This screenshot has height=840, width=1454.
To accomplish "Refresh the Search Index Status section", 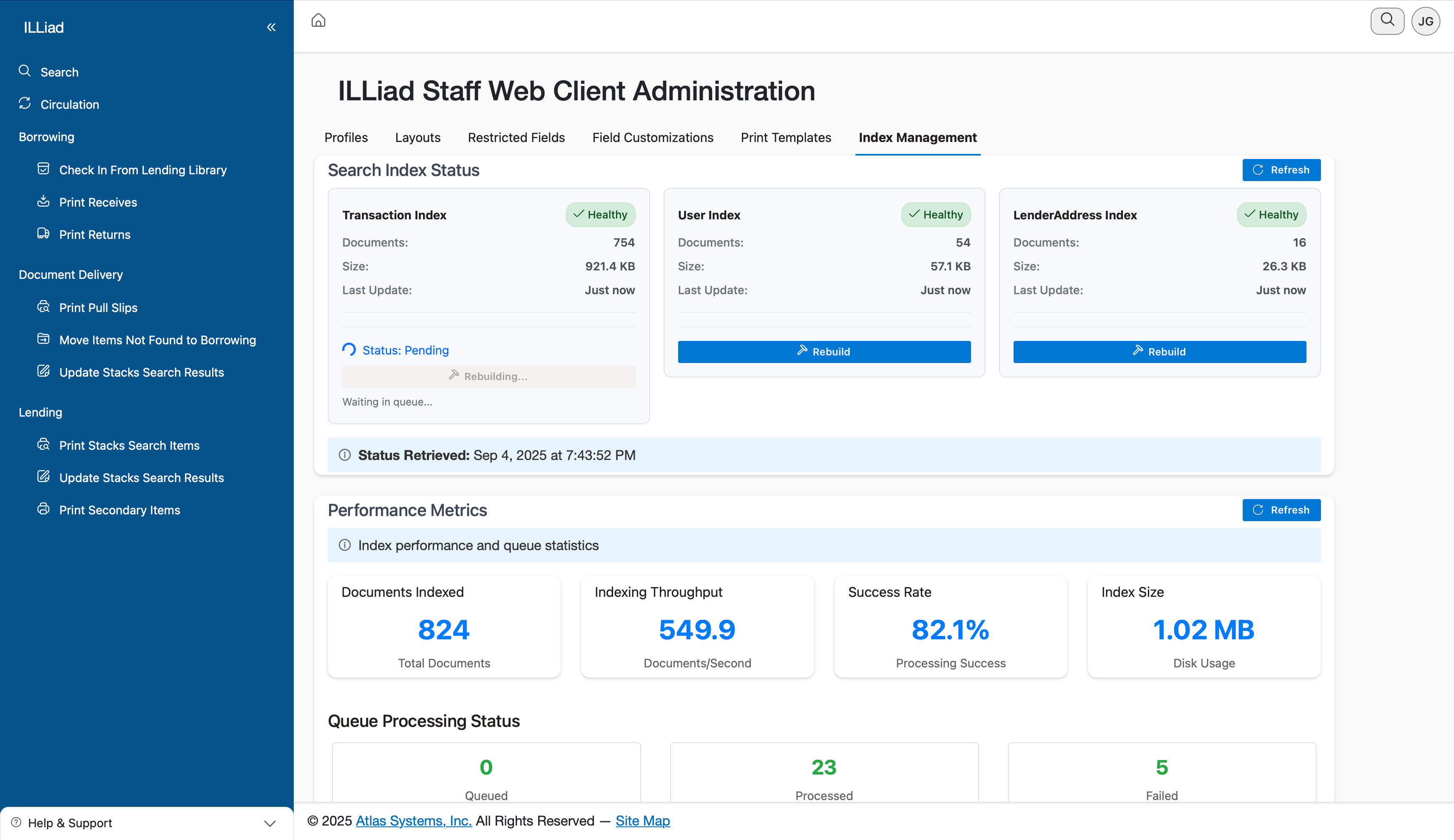I will [1281, 170].
